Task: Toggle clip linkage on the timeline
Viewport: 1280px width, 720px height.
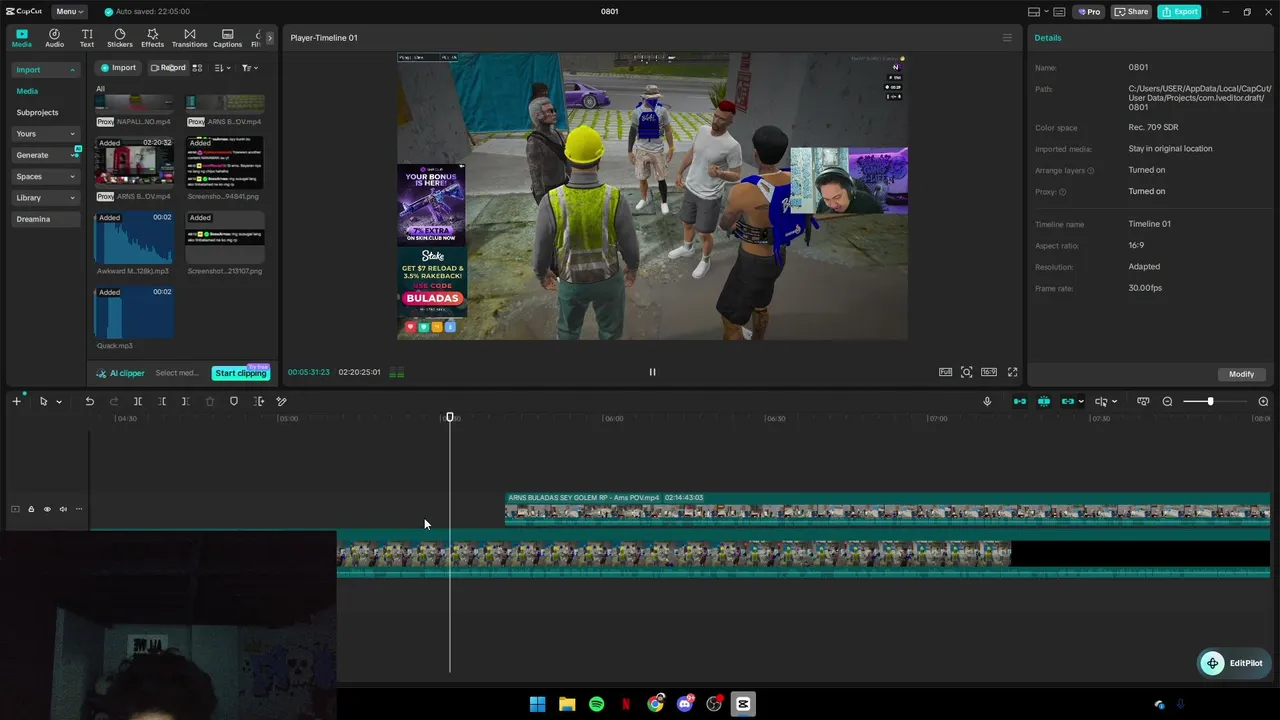Action: point(1068,401)
